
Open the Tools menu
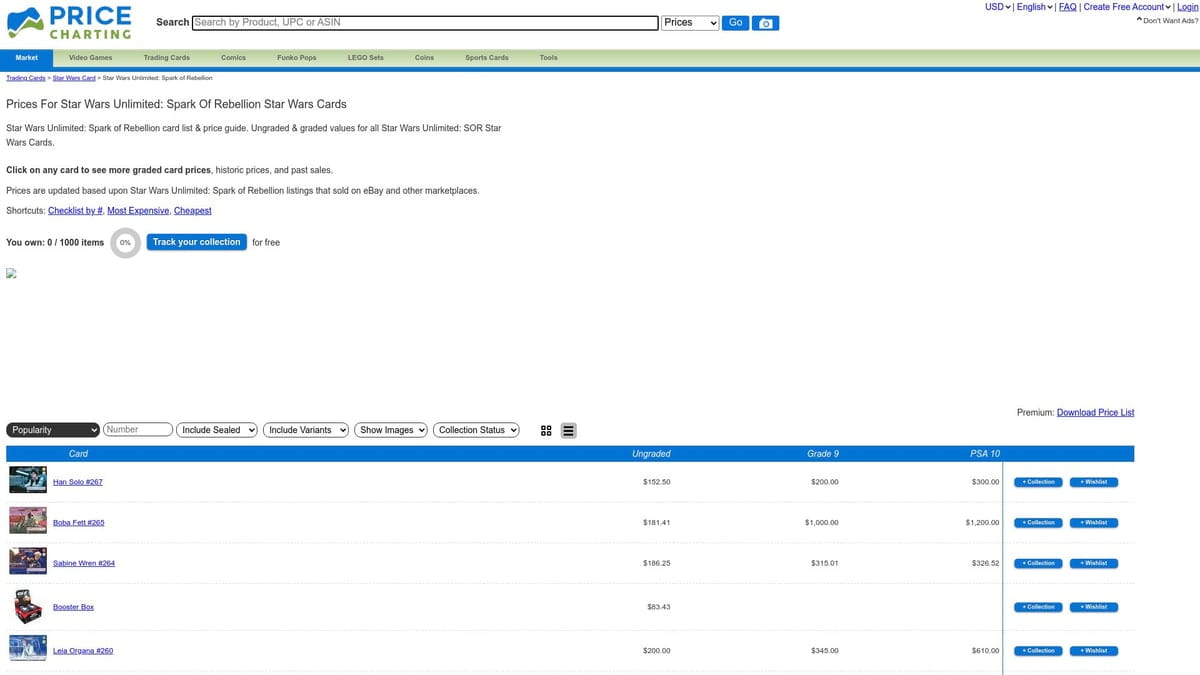tap(548, 58)
